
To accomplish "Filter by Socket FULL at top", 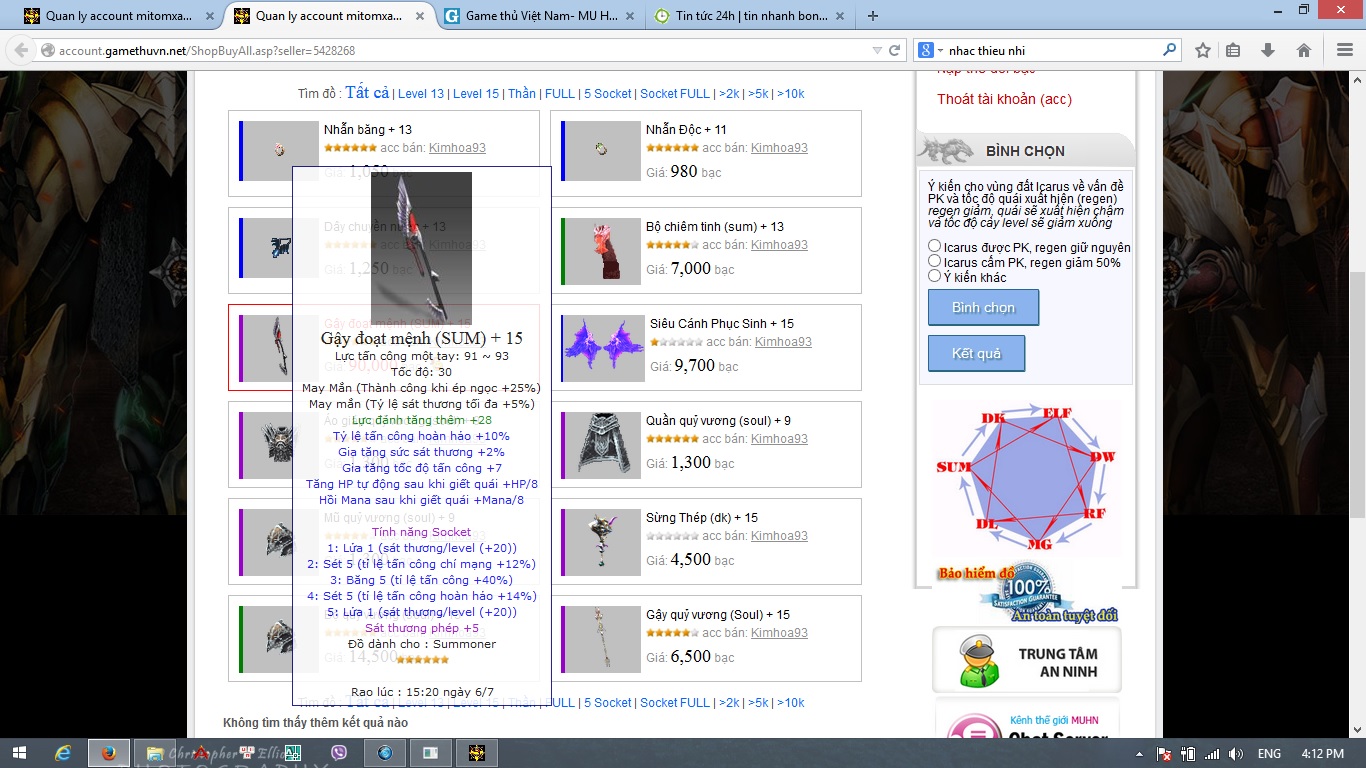I will pos(675,94).
